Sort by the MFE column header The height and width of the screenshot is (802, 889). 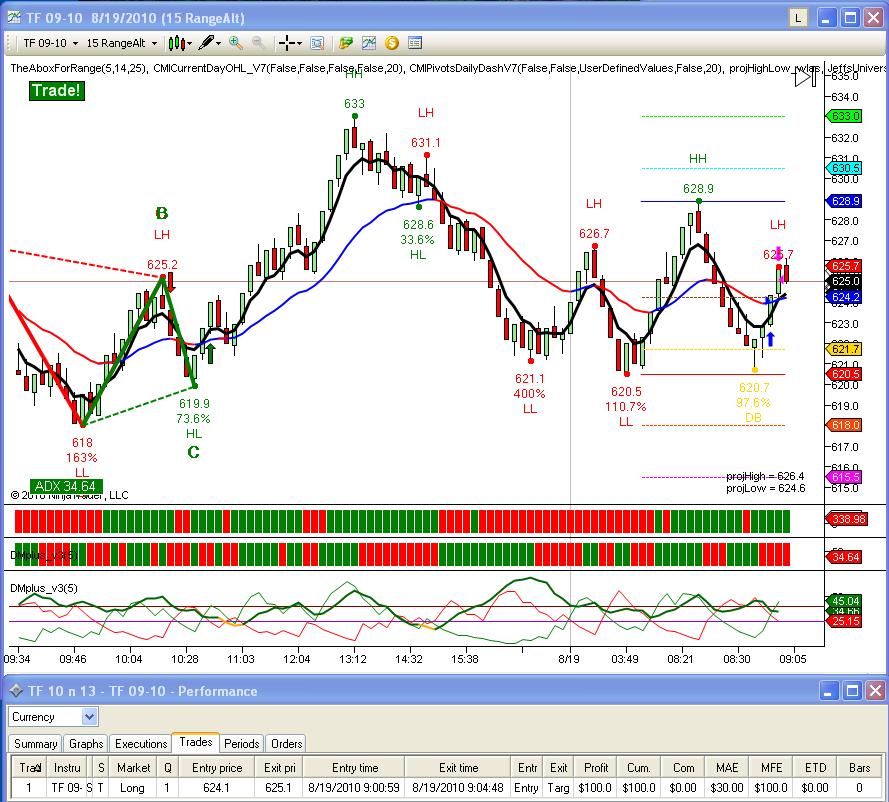pyautogui.click(x=772, y=767)
